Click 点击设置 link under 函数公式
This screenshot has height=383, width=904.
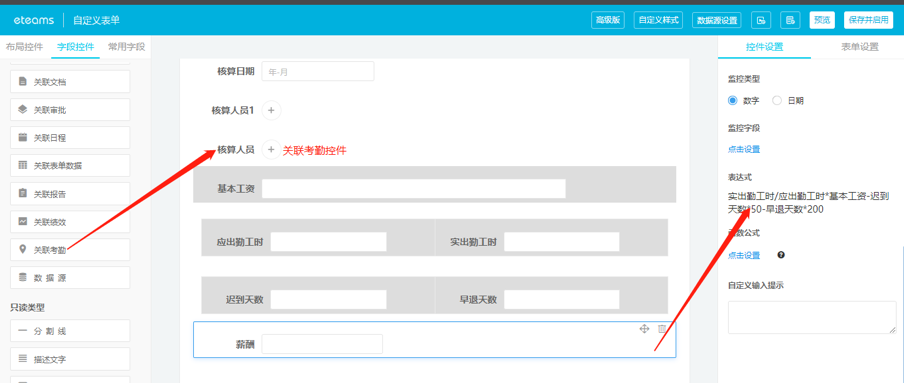[x=744, y=256]
